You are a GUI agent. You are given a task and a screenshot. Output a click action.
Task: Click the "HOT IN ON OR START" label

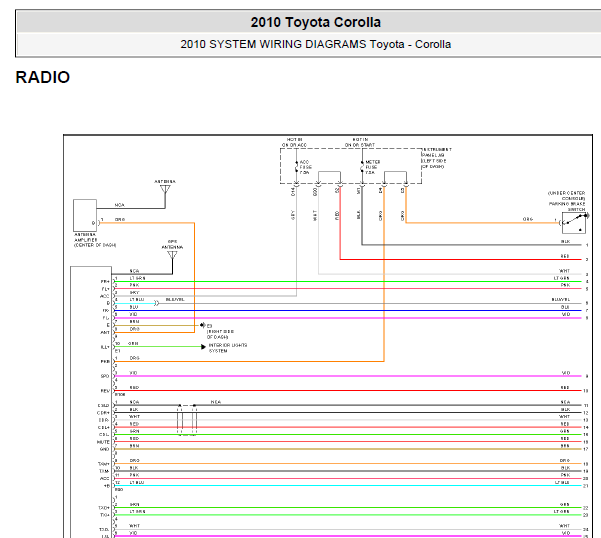[x=360, y=142]
